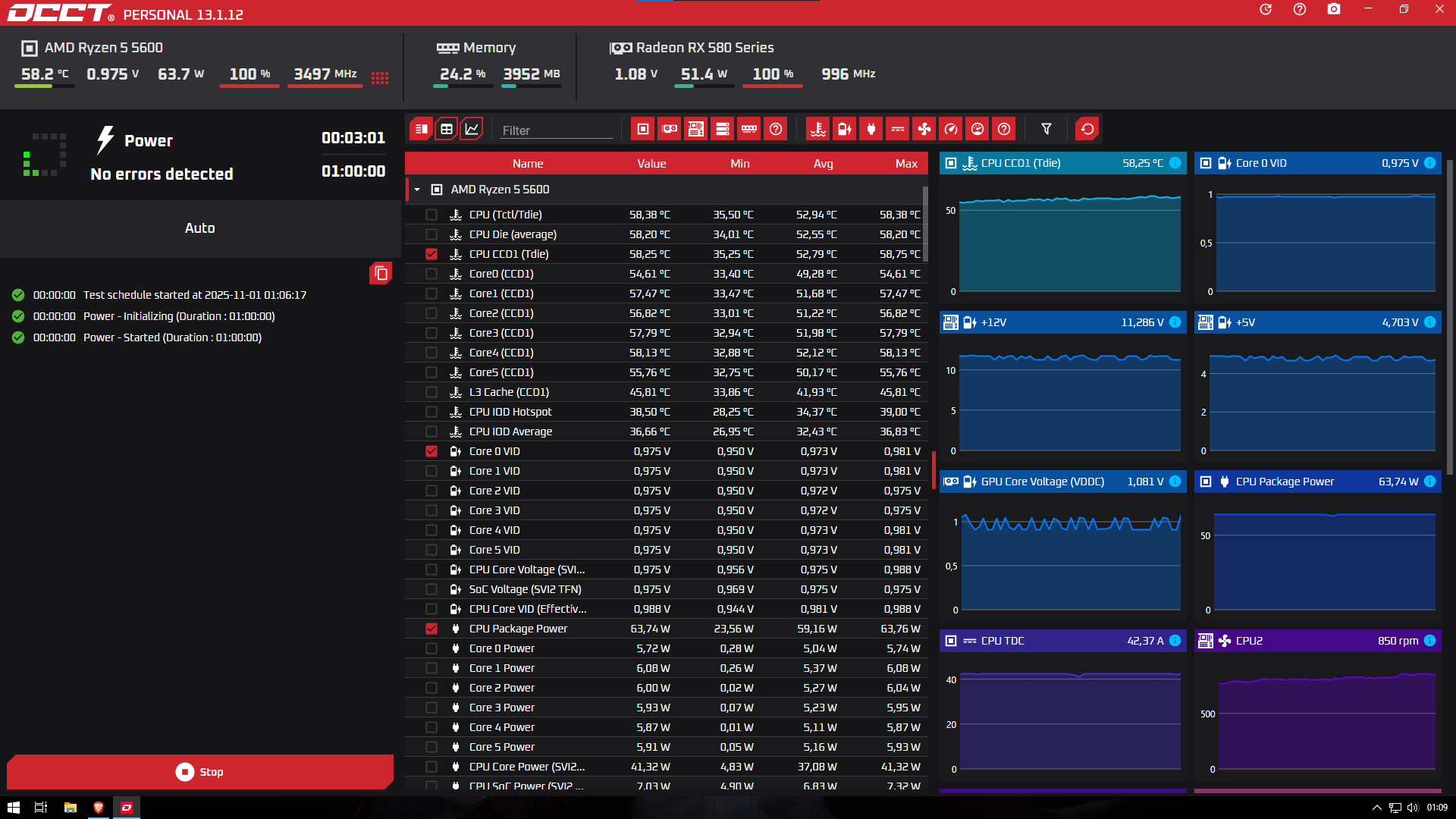Click the Auto mode button
The height and width of the screenshot is (819, 1456).
click(200, 228)
